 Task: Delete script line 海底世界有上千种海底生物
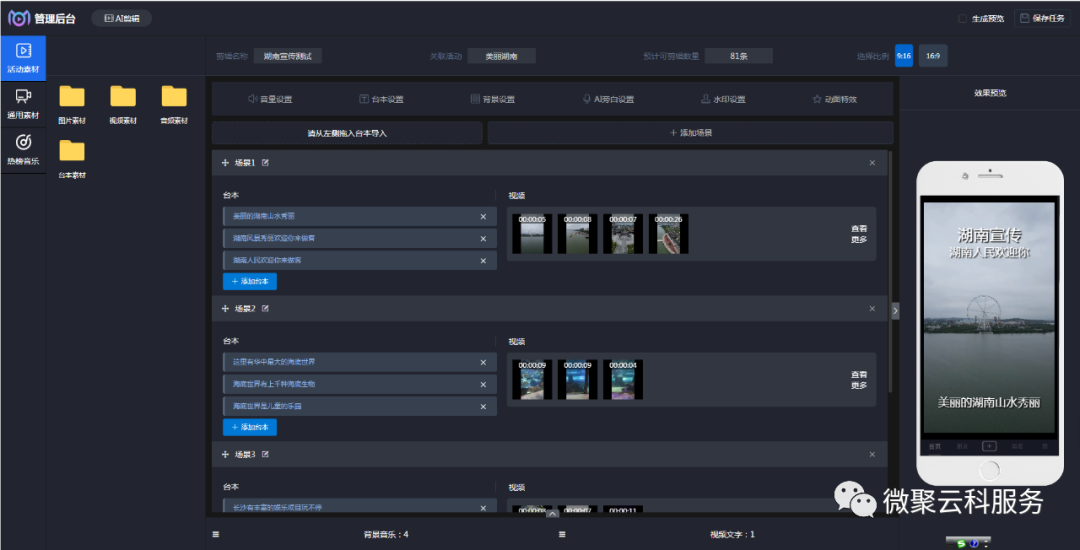(483, 385)
